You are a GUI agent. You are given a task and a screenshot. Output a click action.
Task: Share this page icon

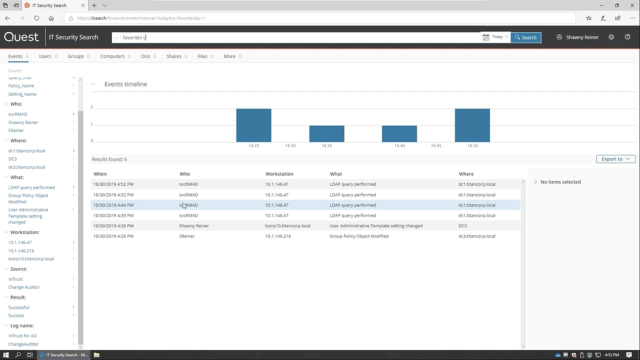618,18
